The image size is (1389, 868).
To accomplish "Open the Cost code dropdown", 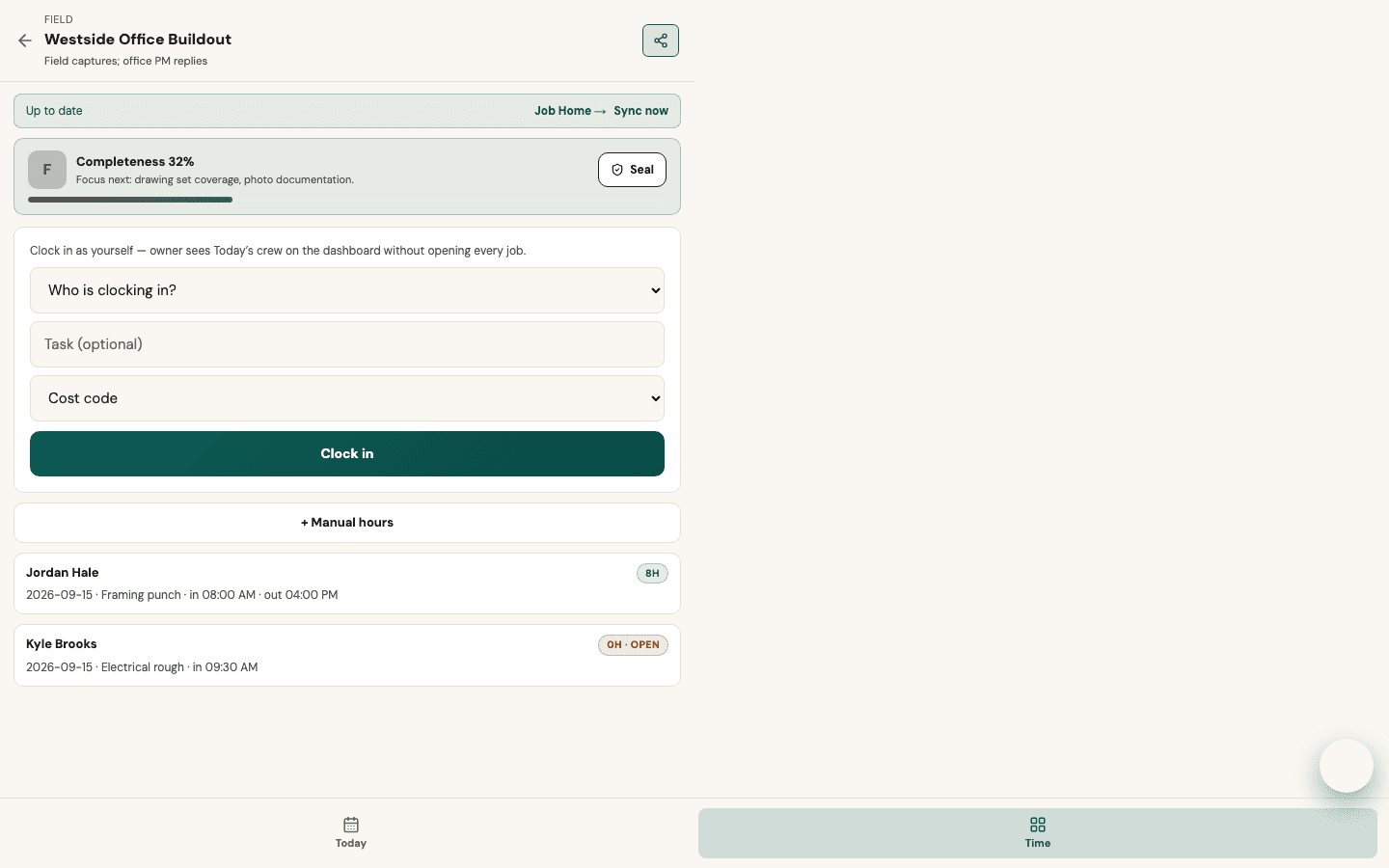I will click(347, 398).
